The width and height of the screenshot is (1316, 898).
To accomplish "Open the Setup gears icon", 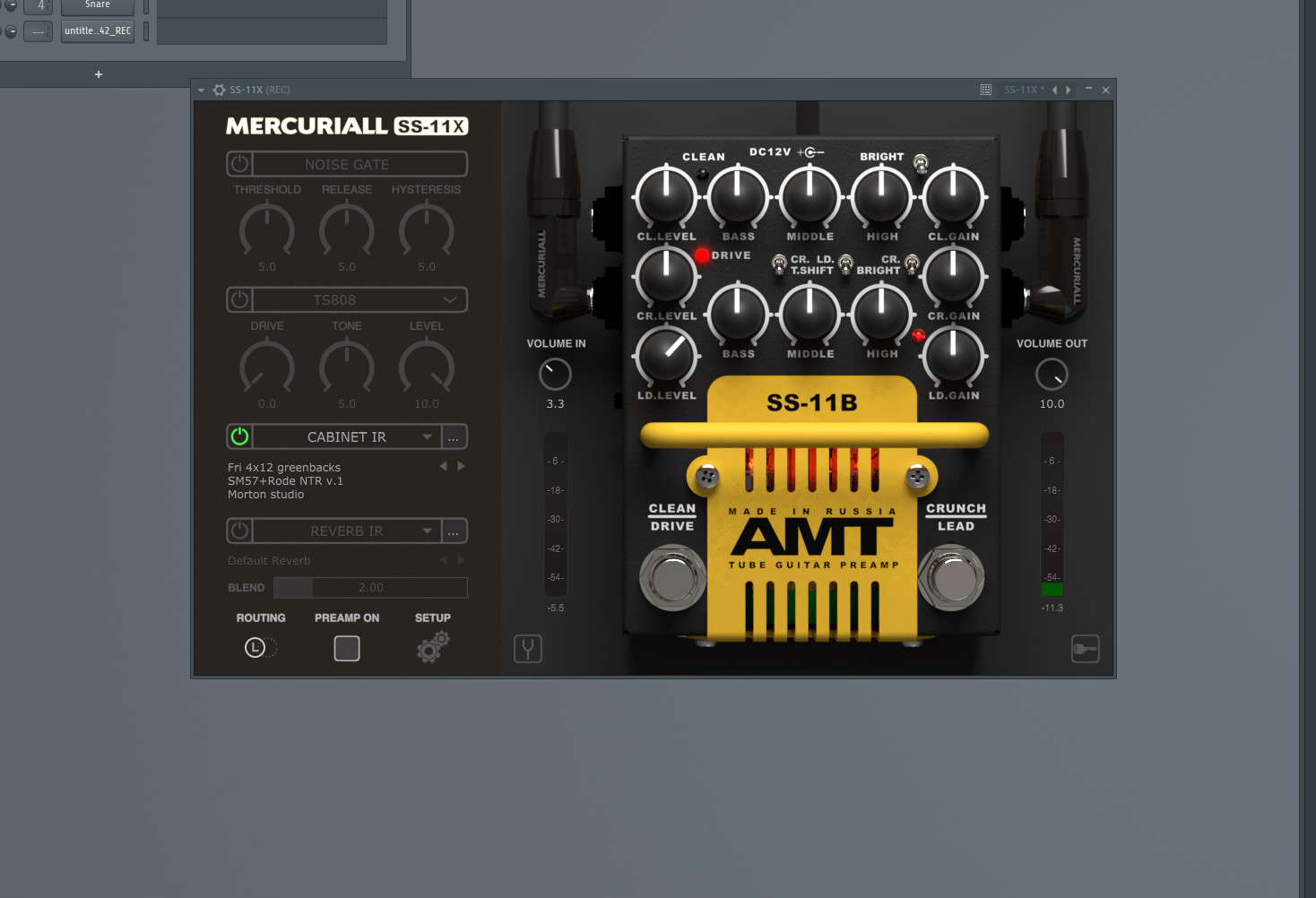I will pos(433,646).
